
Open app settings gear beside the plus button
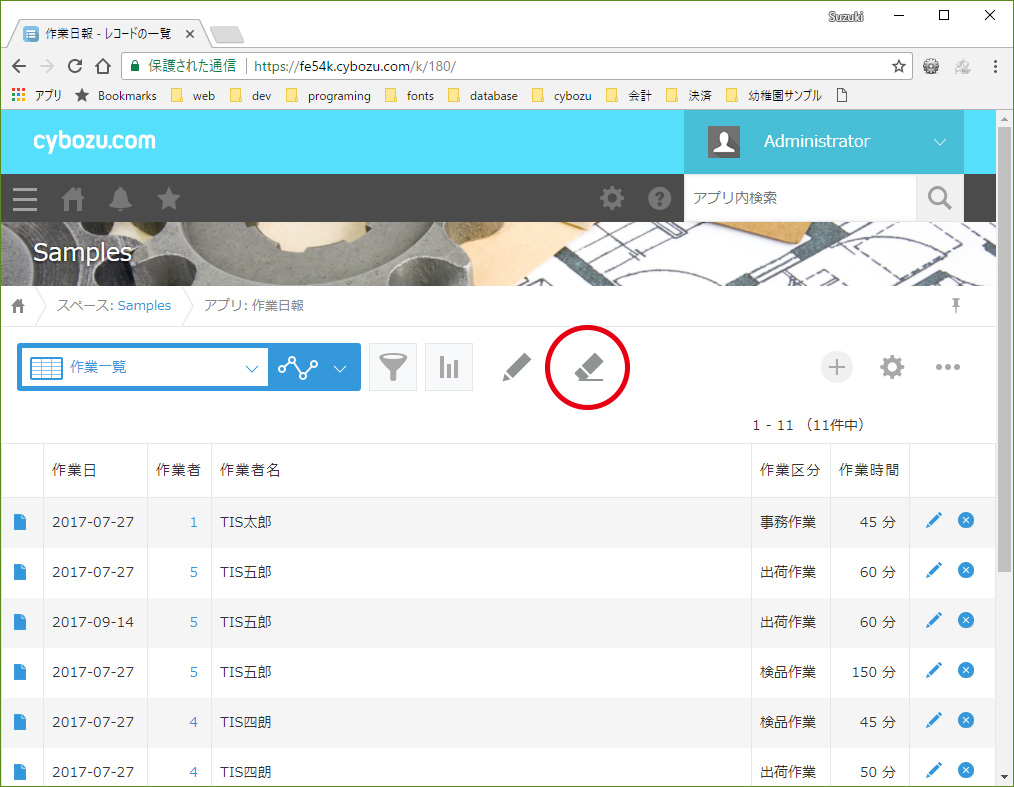[892, 367]
